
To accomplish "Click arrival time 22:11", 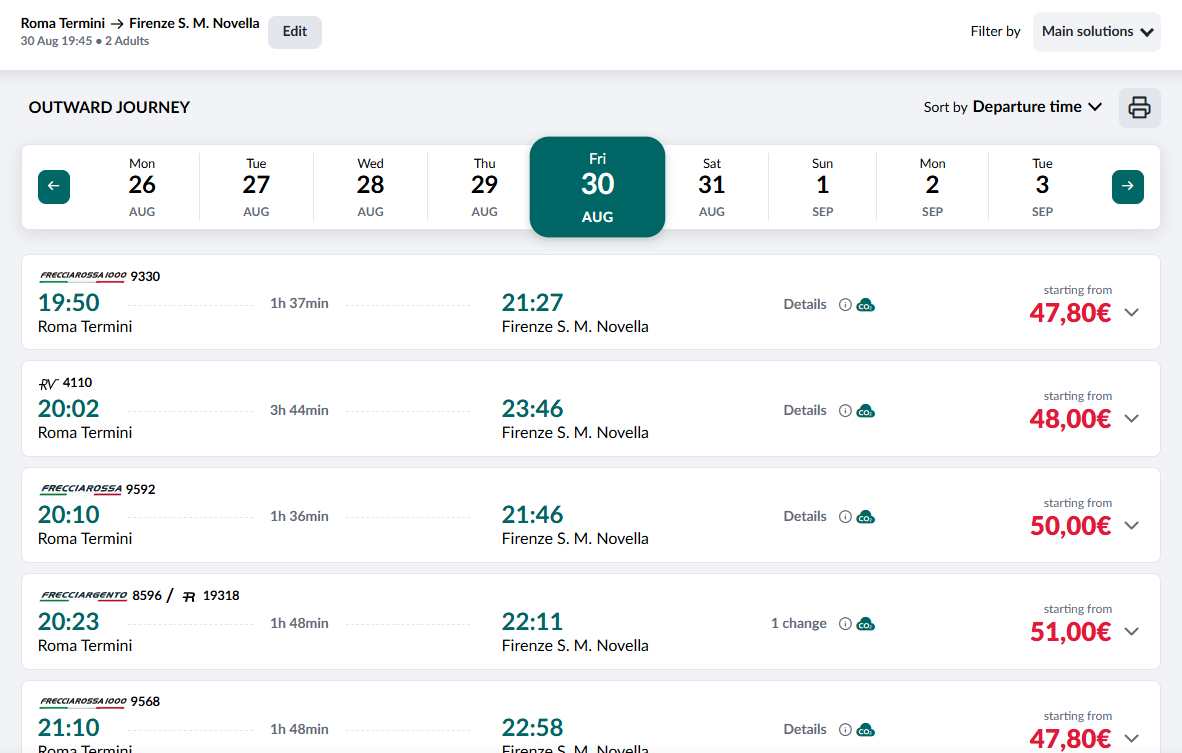I will pyautogui.click(x=532, y=623).
